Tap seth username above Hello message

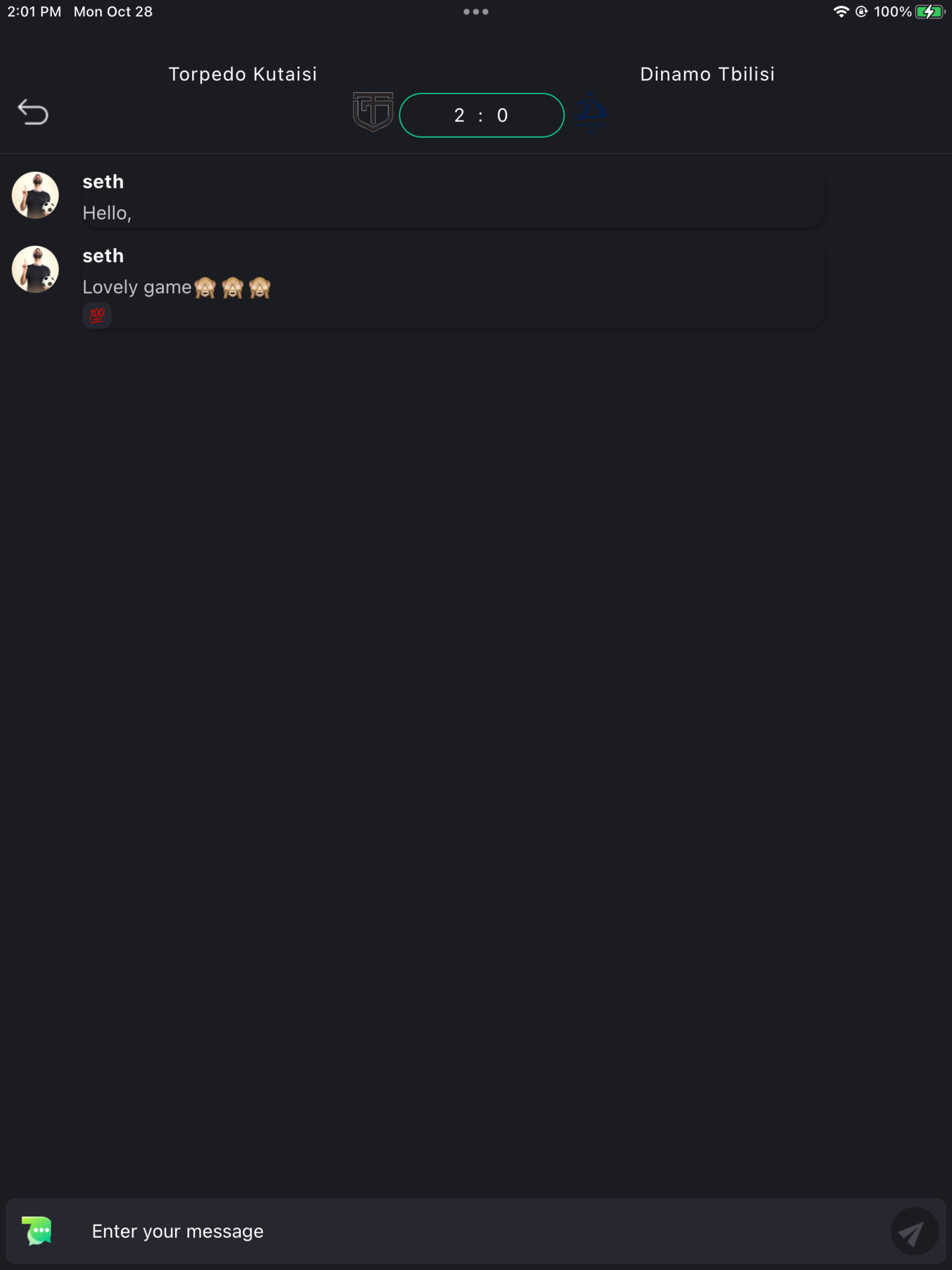[x=103, y=182]
